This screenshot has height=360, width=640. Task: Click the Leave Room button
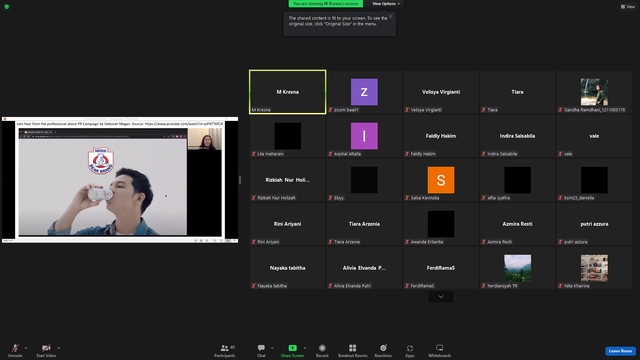point(620,351)
